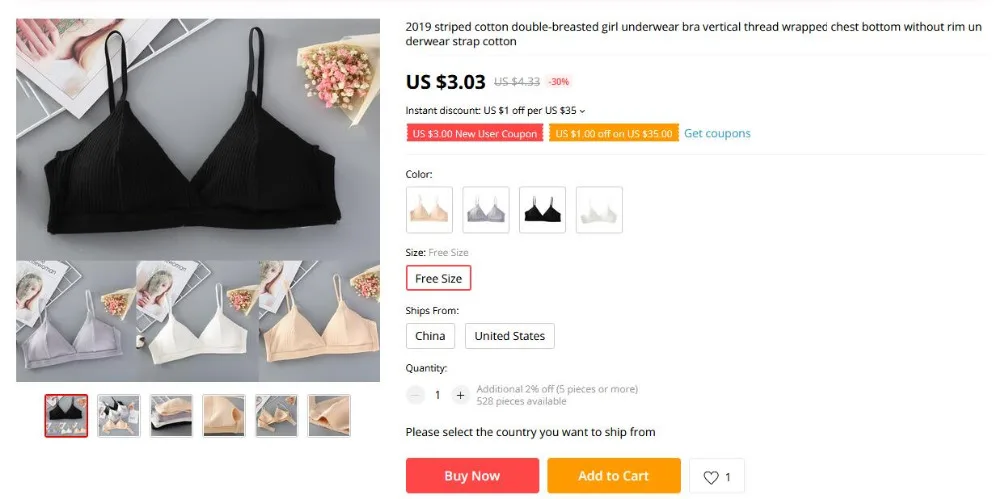Choose United States as ships-from country
1000x499 pixels.
pos(510,336)
